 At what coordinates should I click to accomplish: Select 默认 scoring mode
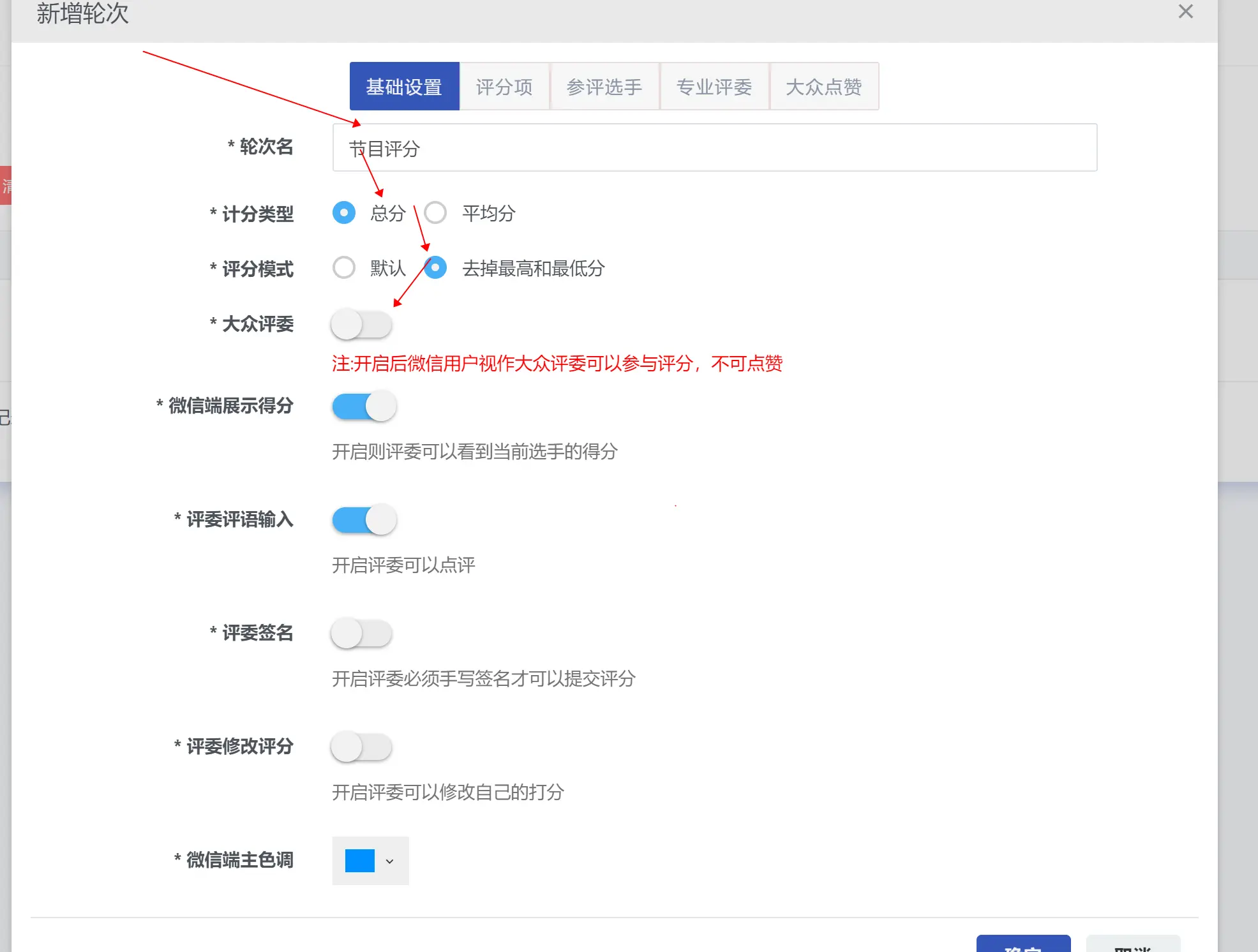pyautogui.click(x=344, y=267)
